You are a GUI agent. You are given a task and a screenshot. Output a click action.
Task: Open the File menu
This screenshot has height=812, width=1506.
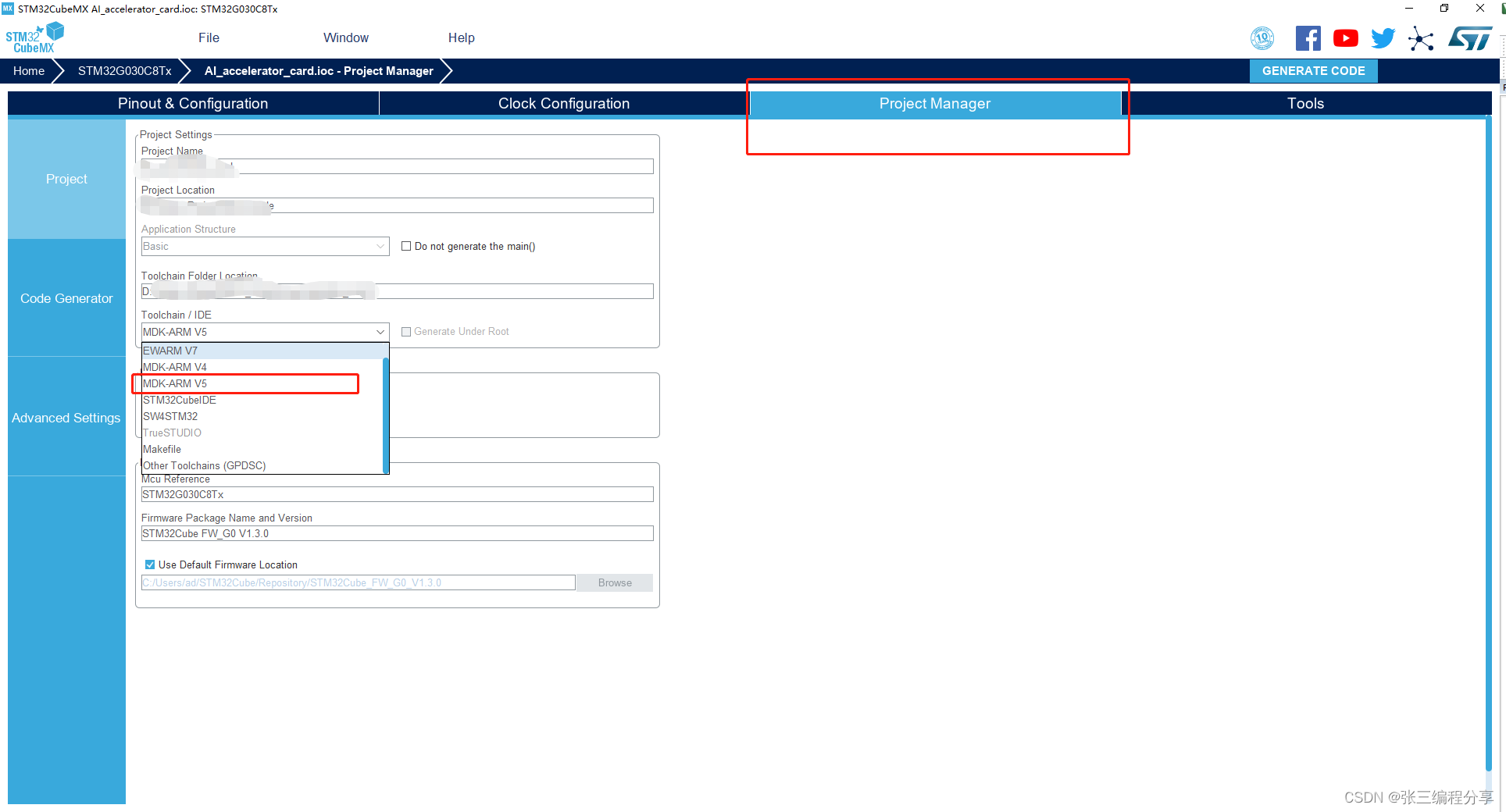(x=209, y=37)
